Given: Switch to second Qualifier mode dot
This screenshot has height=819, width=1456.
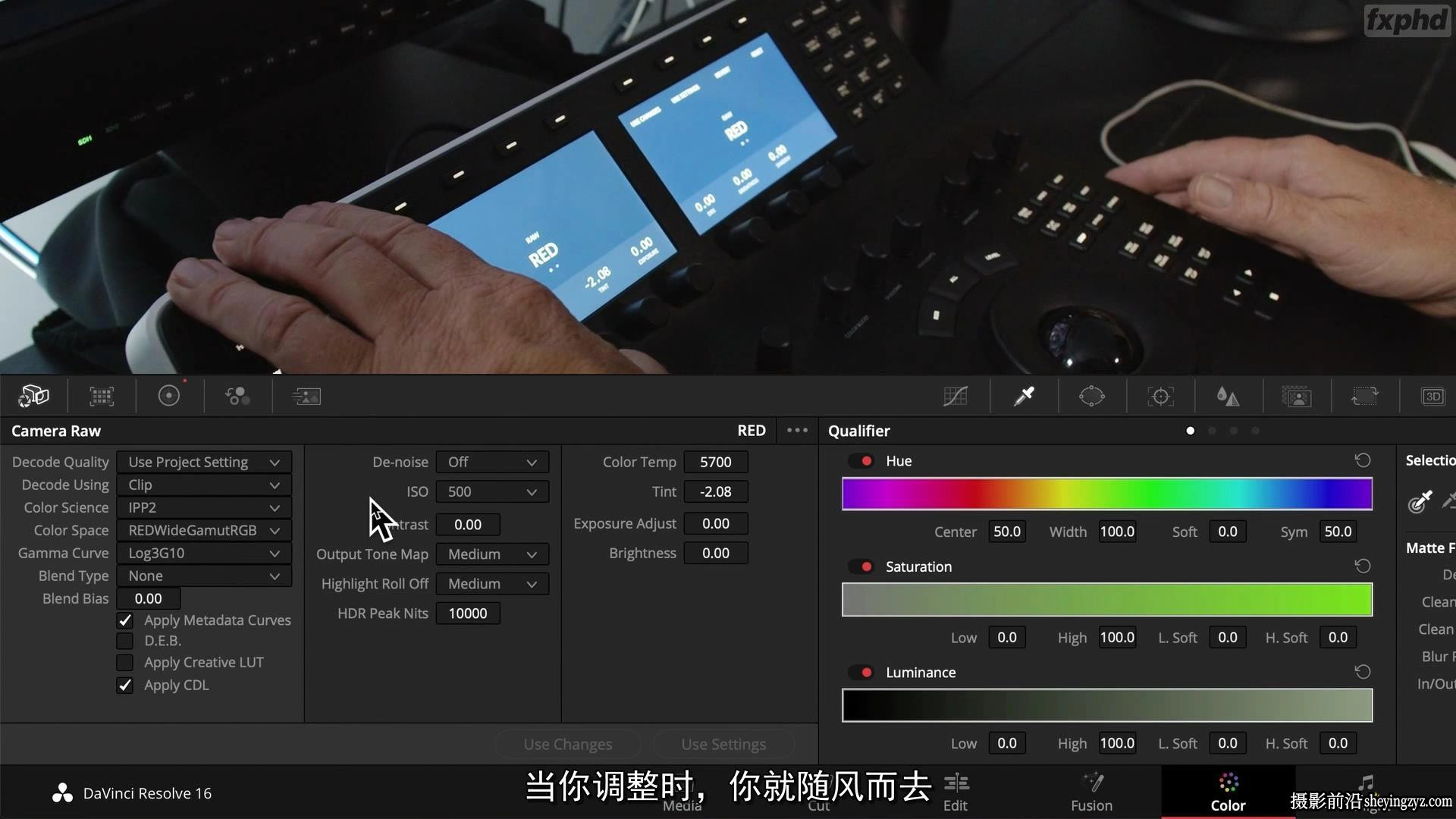Looking at the screenshot, I should [1212, 431].
